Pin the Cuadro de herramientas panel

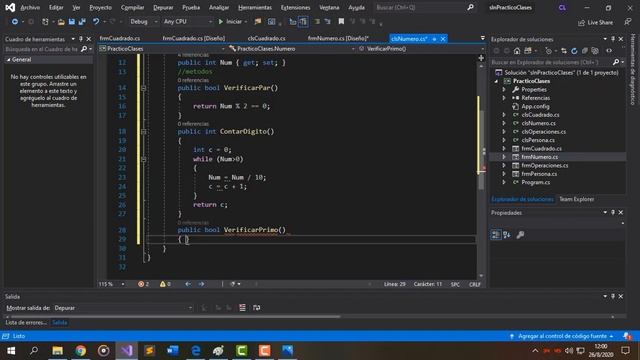pos(81,39)
